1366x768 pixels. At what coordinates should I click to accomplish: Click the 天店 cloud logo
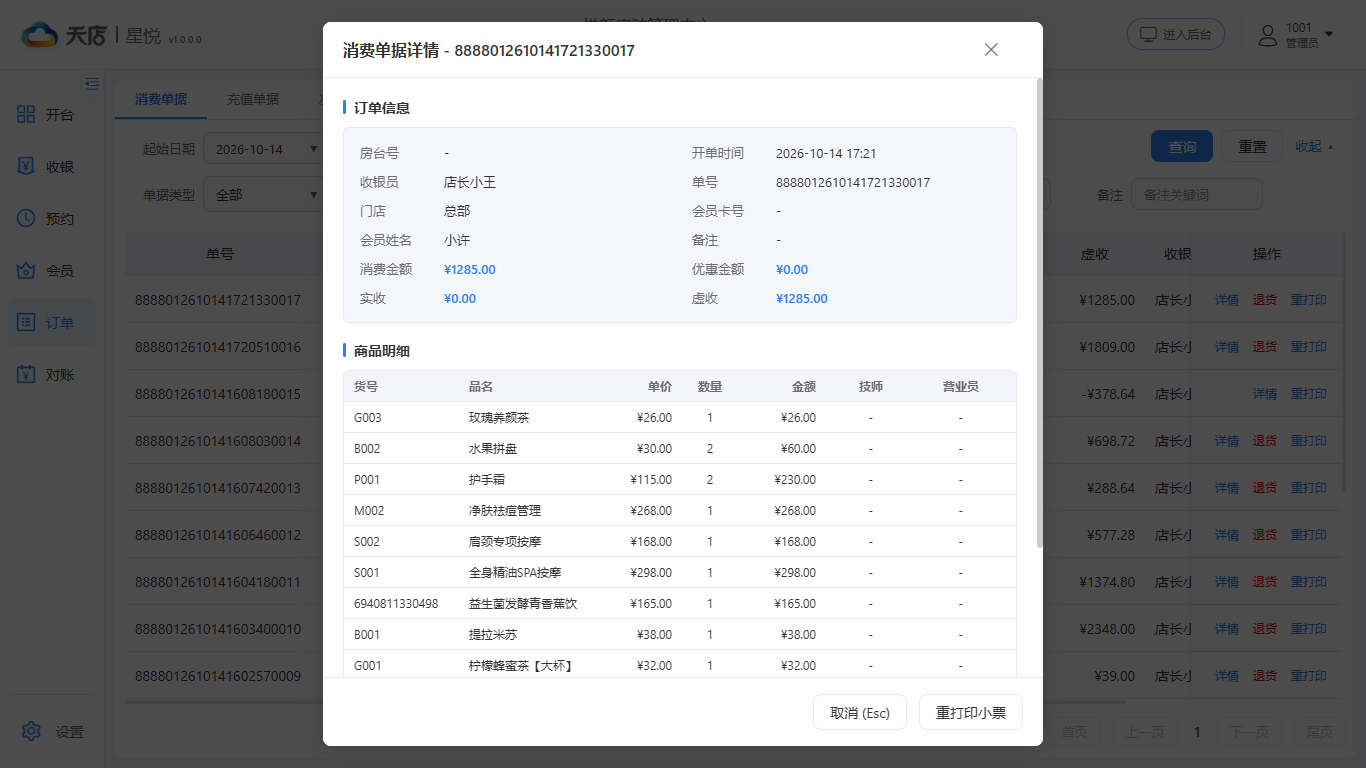pyautogui.click(x=39, y=36)
